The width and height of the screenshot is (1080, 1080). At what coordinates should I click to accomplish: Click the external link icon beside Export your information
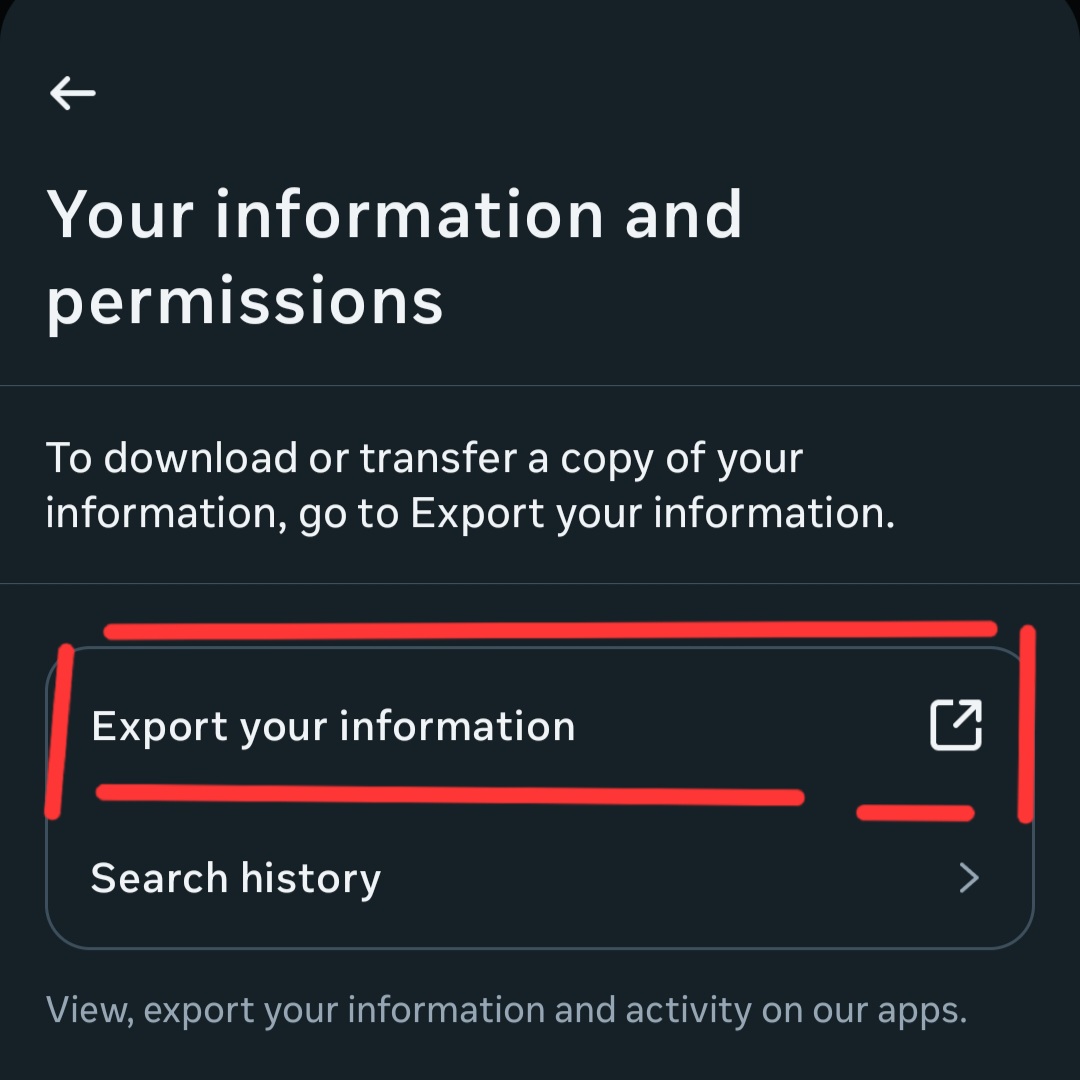tap(955, 724)
